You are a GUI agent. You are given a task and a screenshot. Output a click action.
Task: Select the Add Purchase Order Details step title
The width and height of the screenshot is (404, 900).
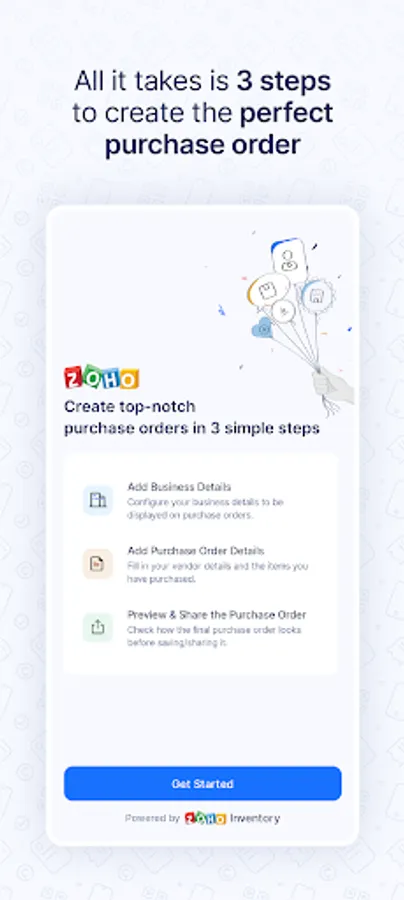(196, 550)
